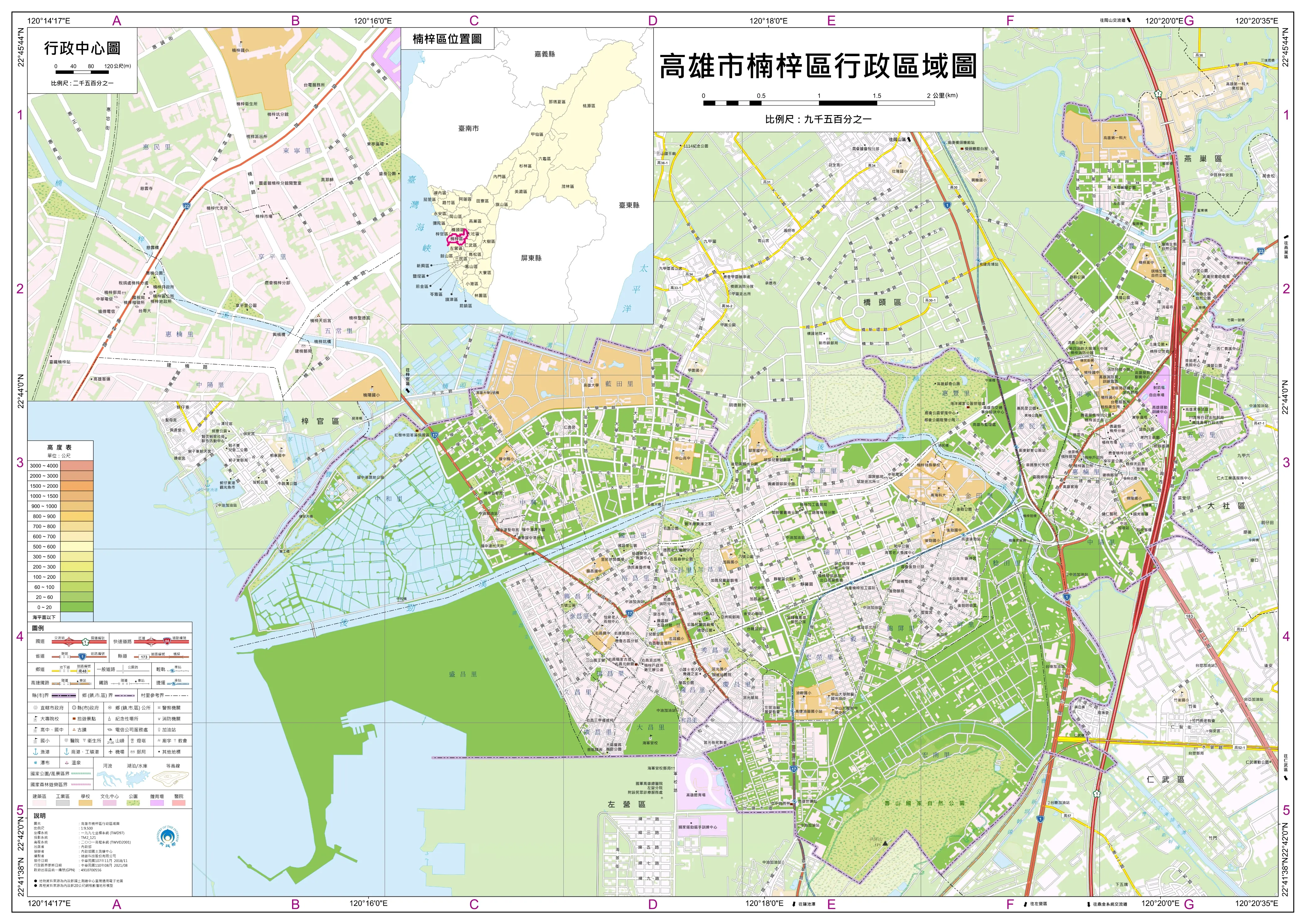This screenshot has height=924, width=1306.
Task: Click the 左營區 district label on the main map
Action: (x=626, y=804)
